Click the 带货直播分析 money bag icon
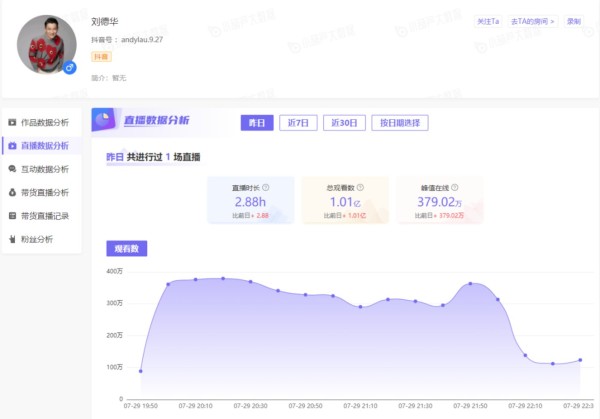 coord(12,192)
